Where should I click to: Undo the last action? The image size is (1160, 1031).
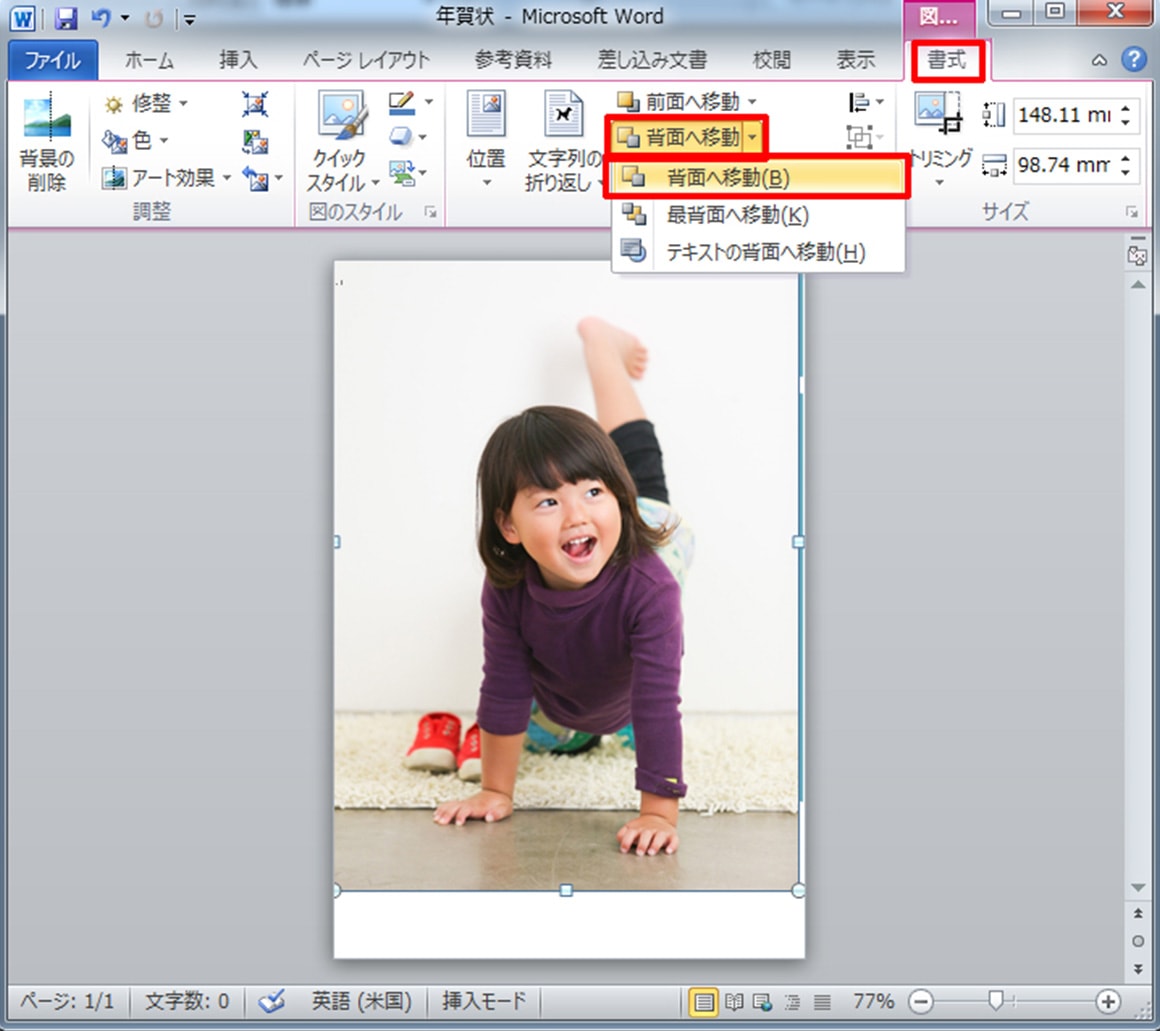point(100,18)
